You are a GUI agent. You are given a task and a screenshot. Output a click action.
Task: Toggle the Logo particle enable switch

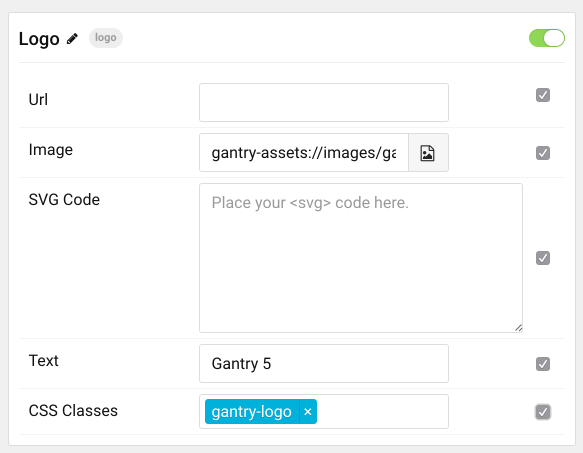pyautogui.click(x=547, y=38)
